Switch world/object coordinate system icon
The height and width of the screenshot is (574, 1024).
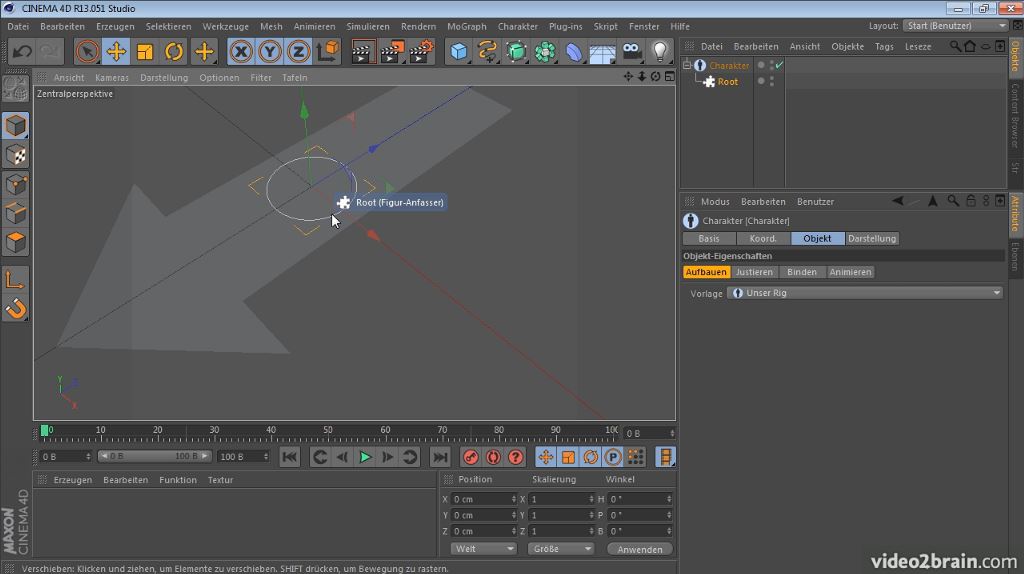pyautogui.click(x=328, y=52)
